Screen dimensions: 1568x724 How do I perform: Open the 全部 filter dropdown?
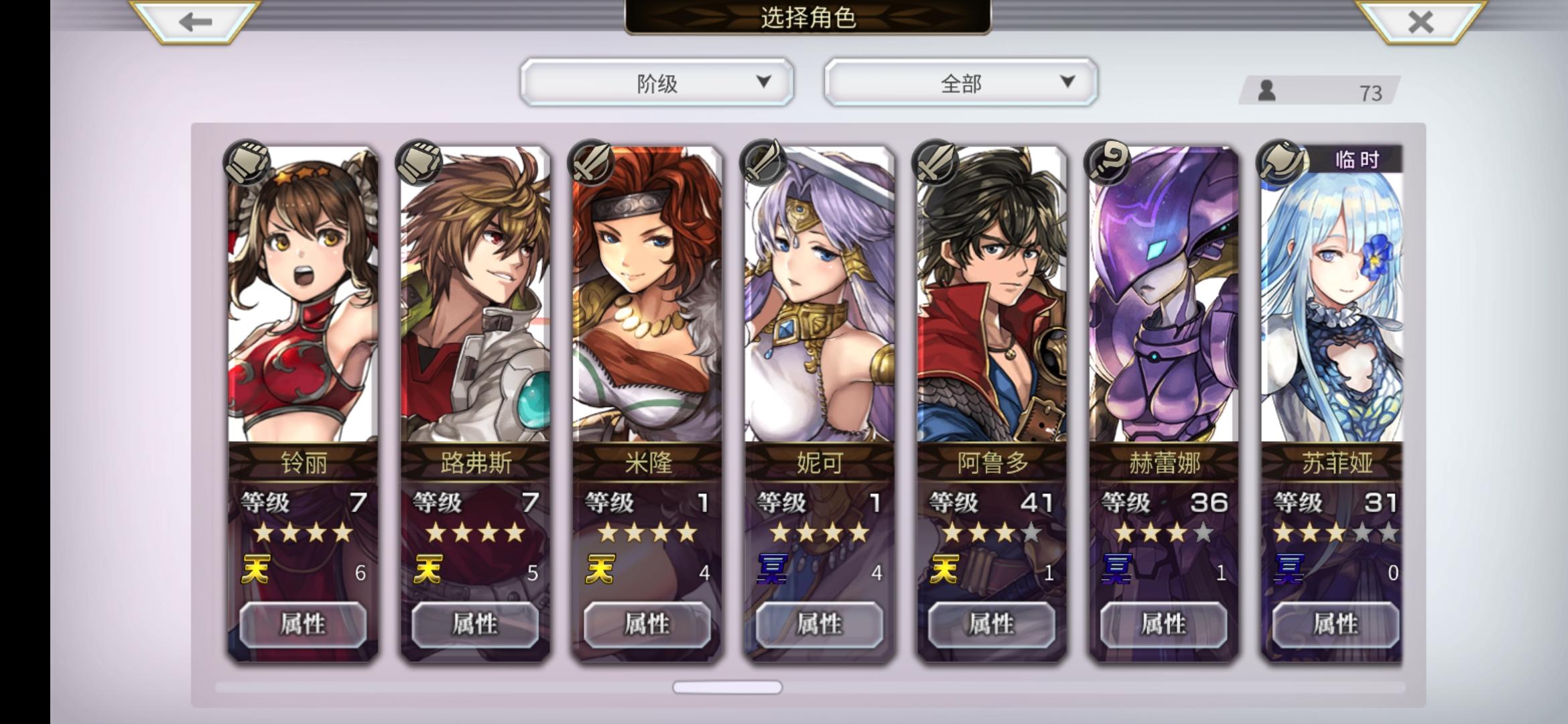960,82
